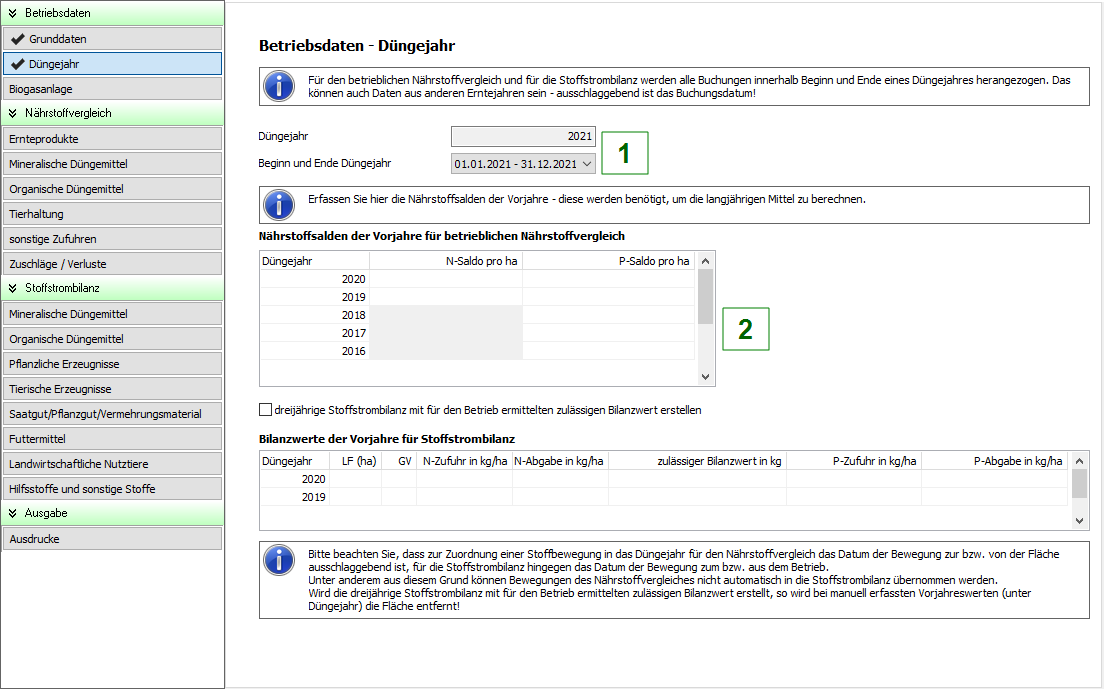Select Ausdrucke under Ausgabe

click(112, 539)
